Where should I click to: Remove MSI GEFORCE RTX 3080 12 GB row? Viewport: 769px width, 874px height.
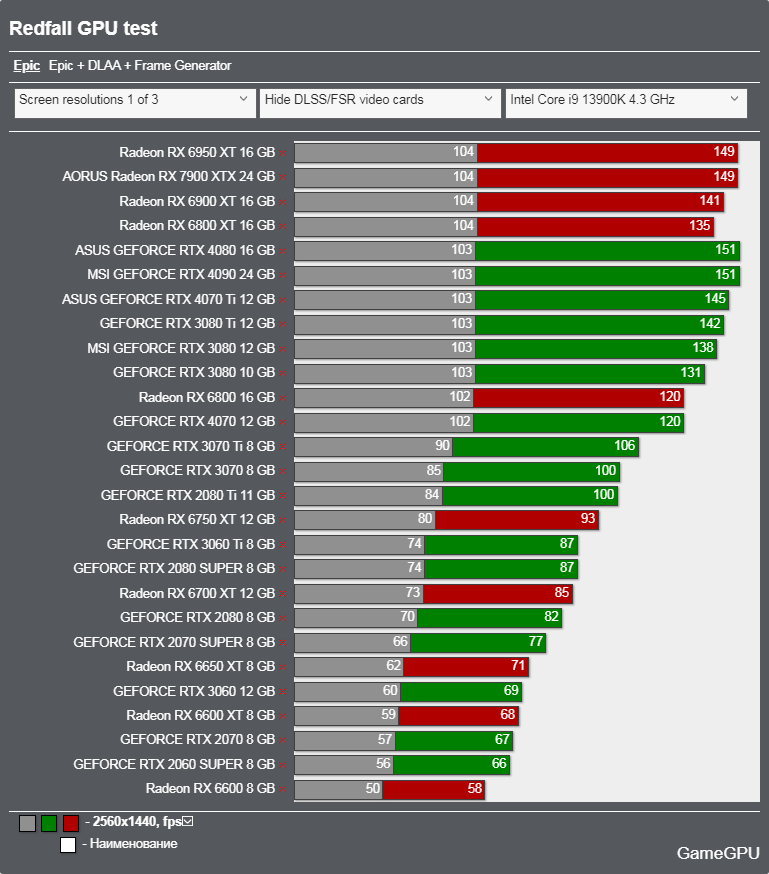point(283,349)
